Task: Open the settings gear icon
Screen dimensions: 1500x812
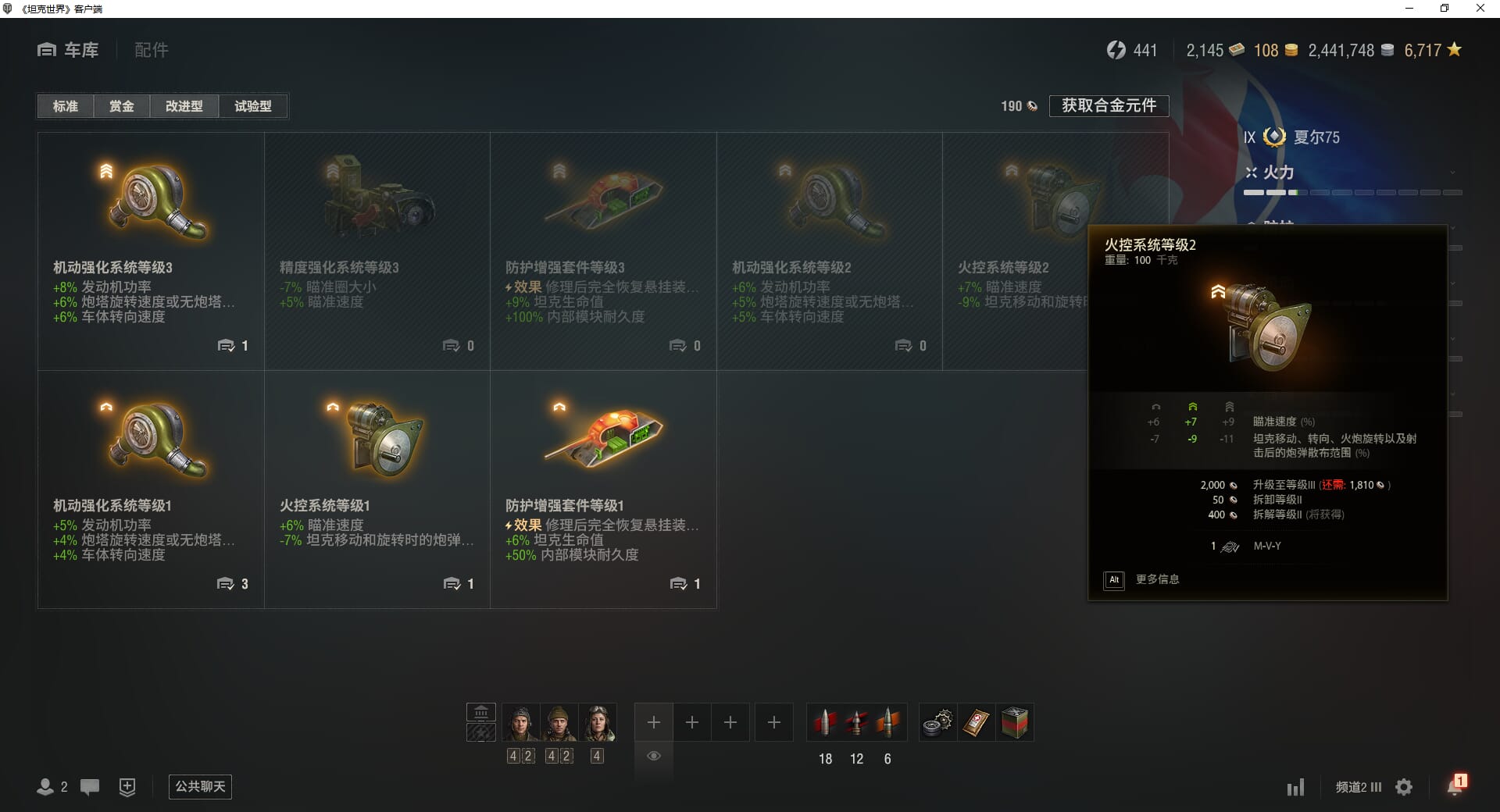Action: coord(1404,787)
